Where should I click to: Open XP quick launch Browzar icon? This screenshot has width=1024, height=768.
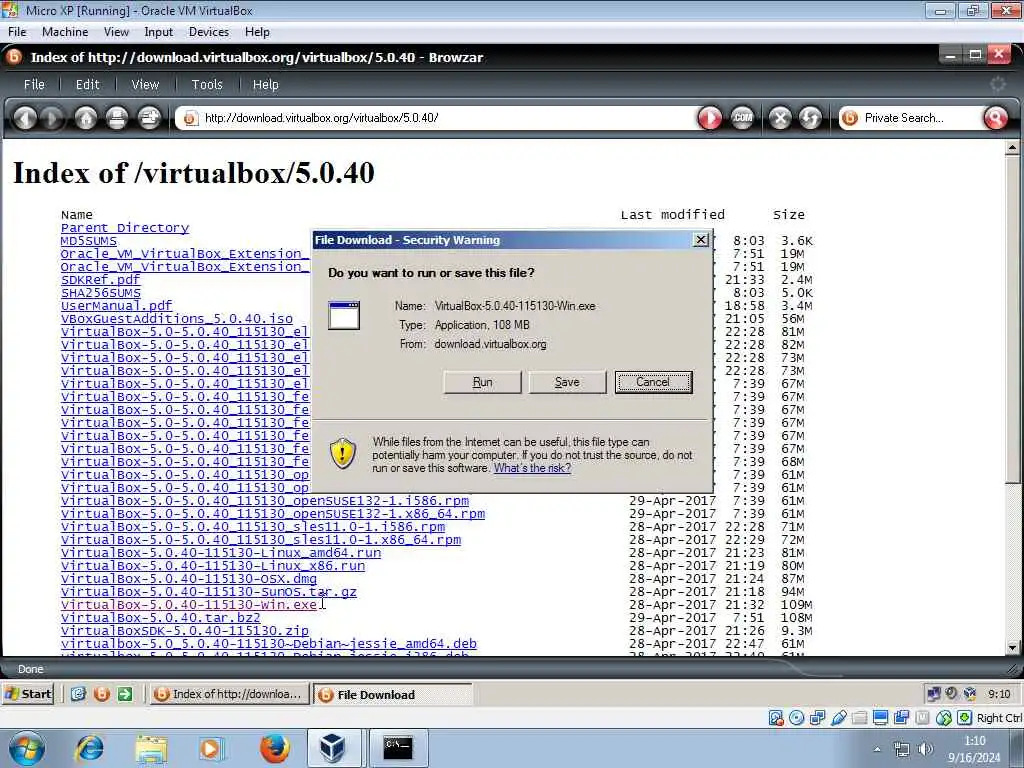tap(102, 694)
